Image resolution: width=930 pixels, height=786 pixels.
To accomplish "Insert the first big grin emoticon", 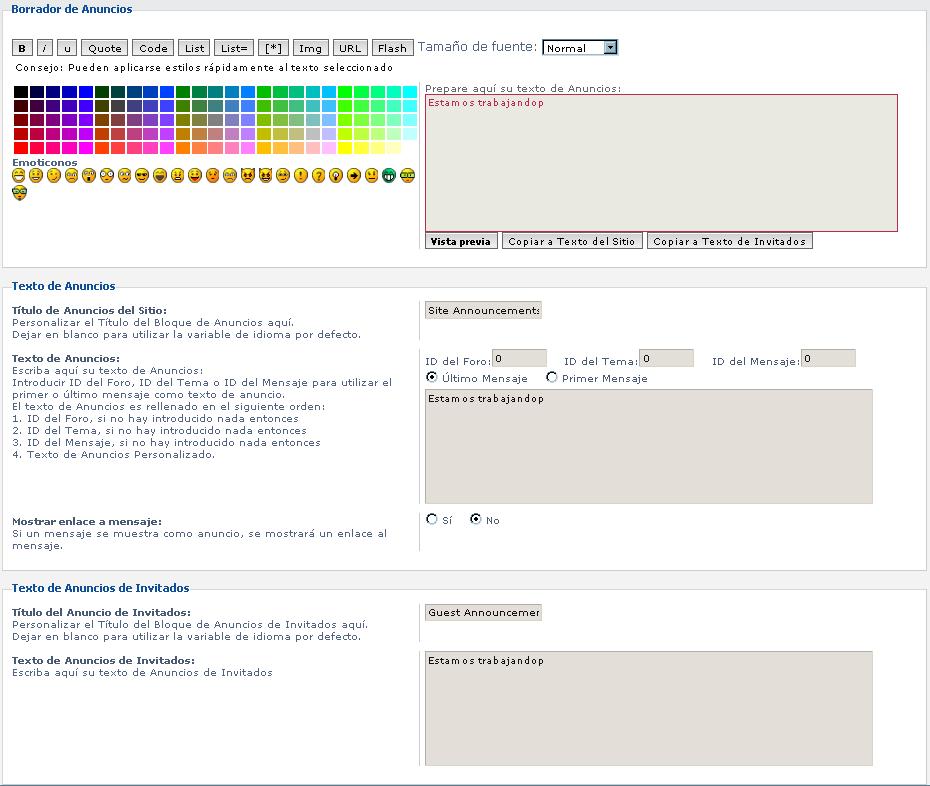I will [x=19, y=175].
